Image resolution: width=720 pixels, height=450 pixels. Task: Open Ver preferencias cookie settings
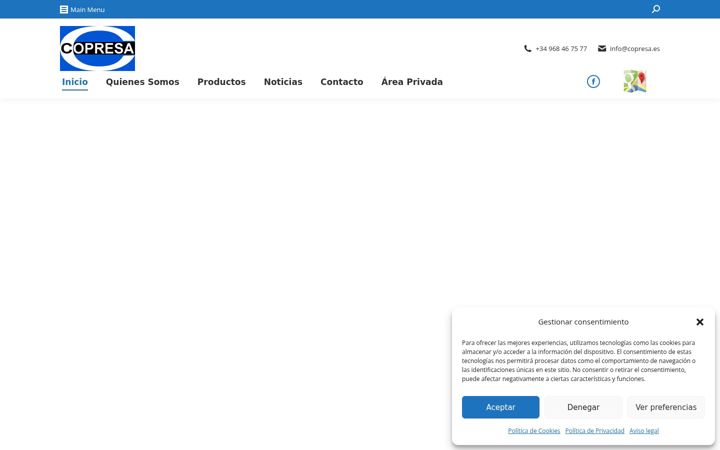(666, 407)
